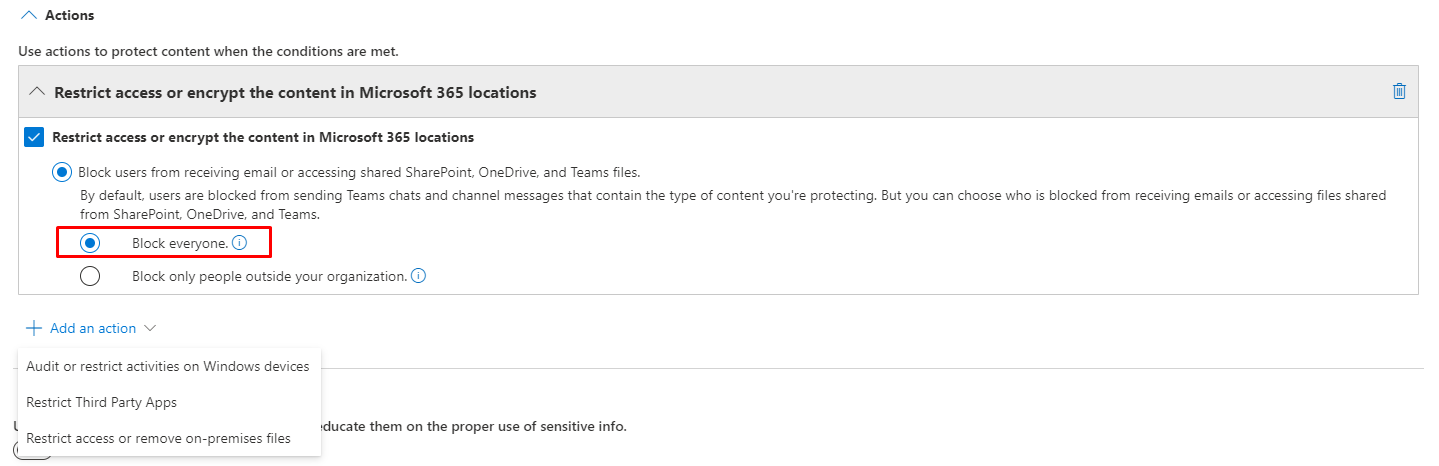Click the Actions section heading text
The height and width of the screenshot is (466, 1439).
pos(70,16)
